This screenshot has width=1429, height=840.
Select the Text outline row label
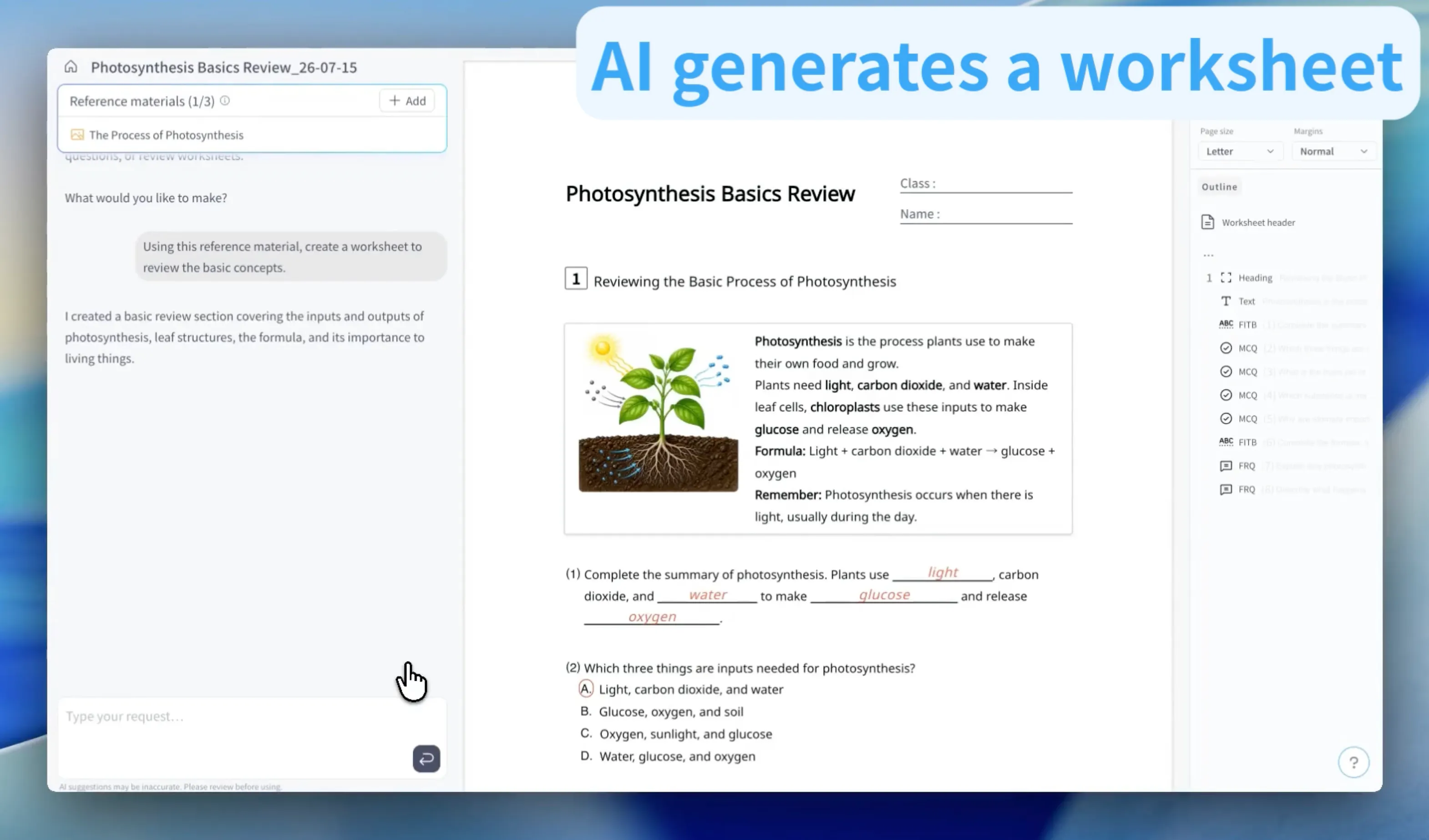1247,302
